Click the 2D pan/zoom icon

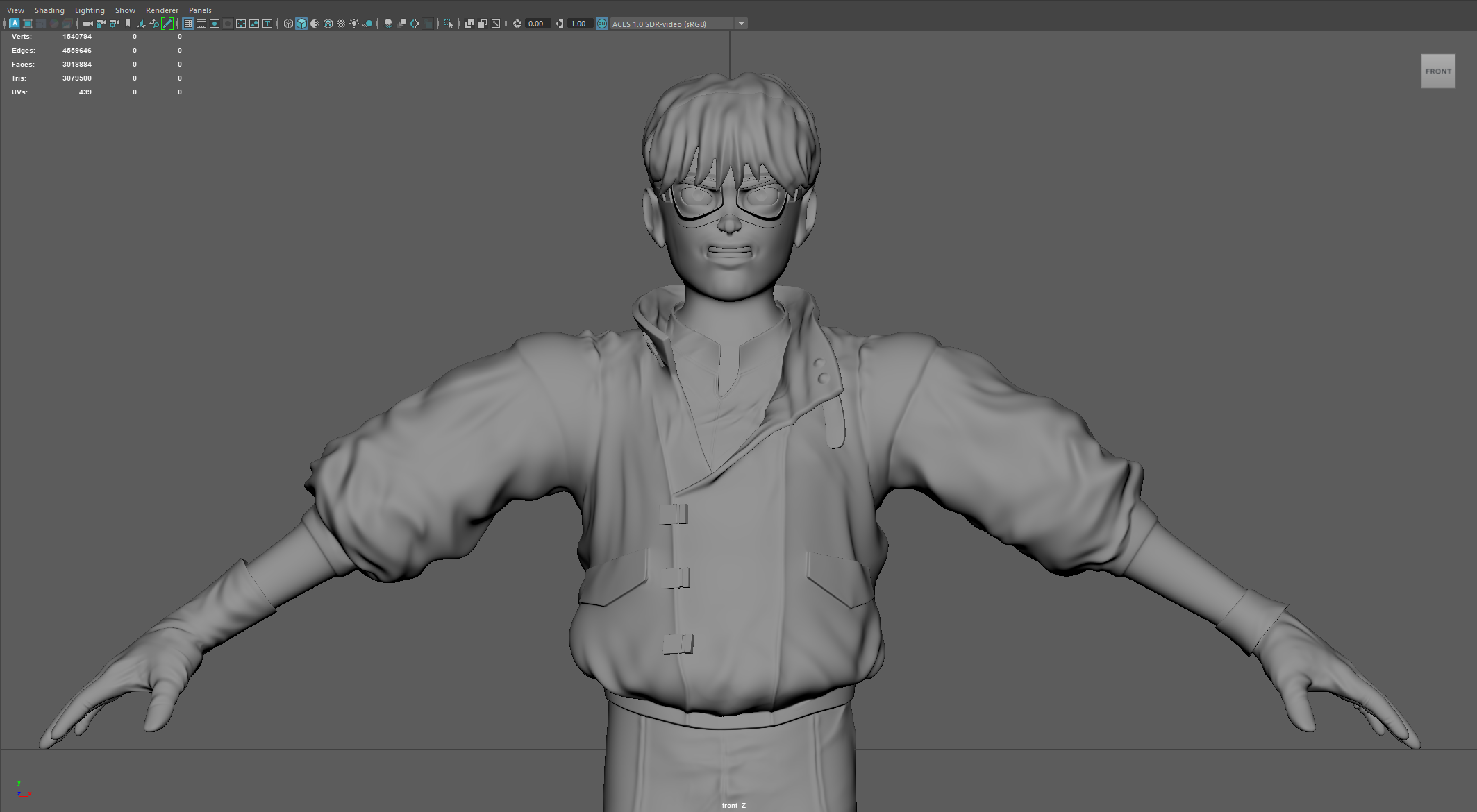[x=154, y=24]
